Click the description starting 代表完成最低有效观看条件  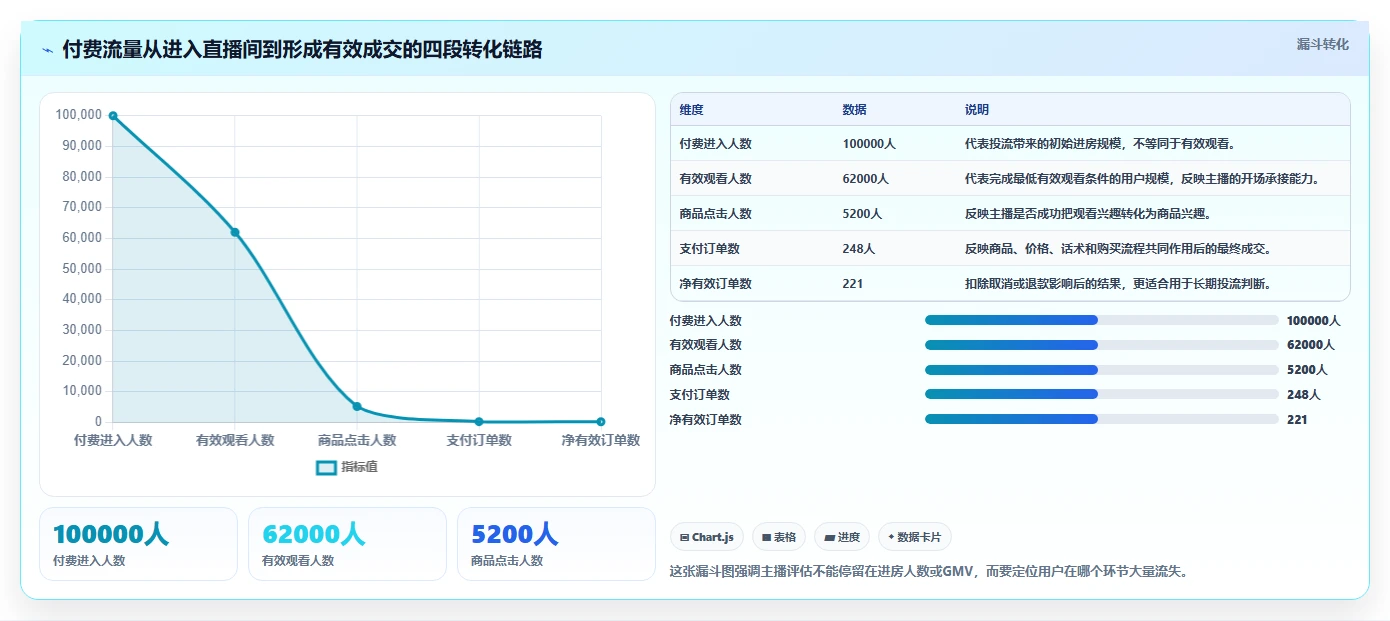tap(1143, 179)
